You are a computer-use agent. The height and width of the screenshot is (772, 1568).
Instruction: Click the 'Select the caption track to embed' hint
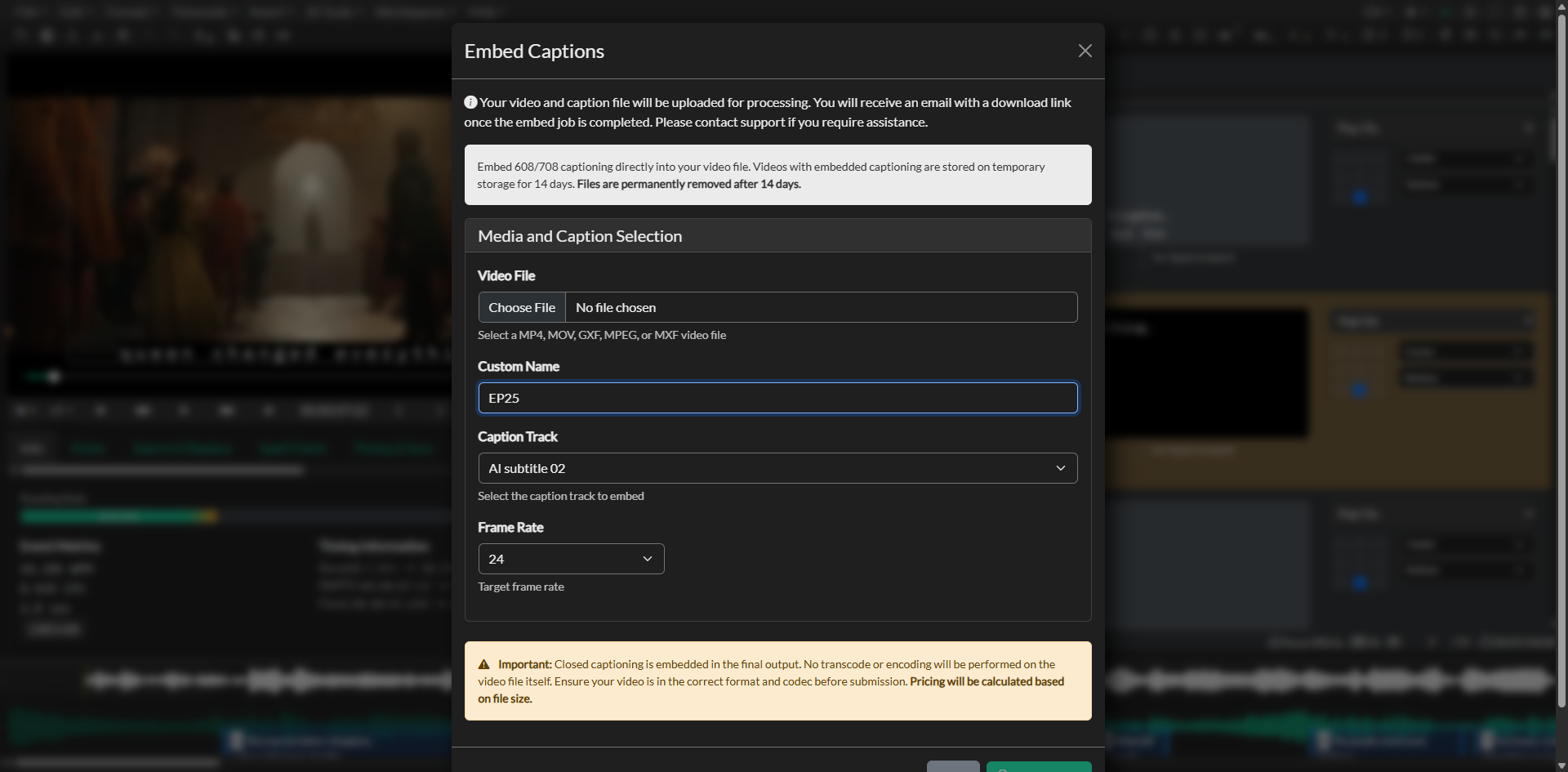(x=561, y=496)
